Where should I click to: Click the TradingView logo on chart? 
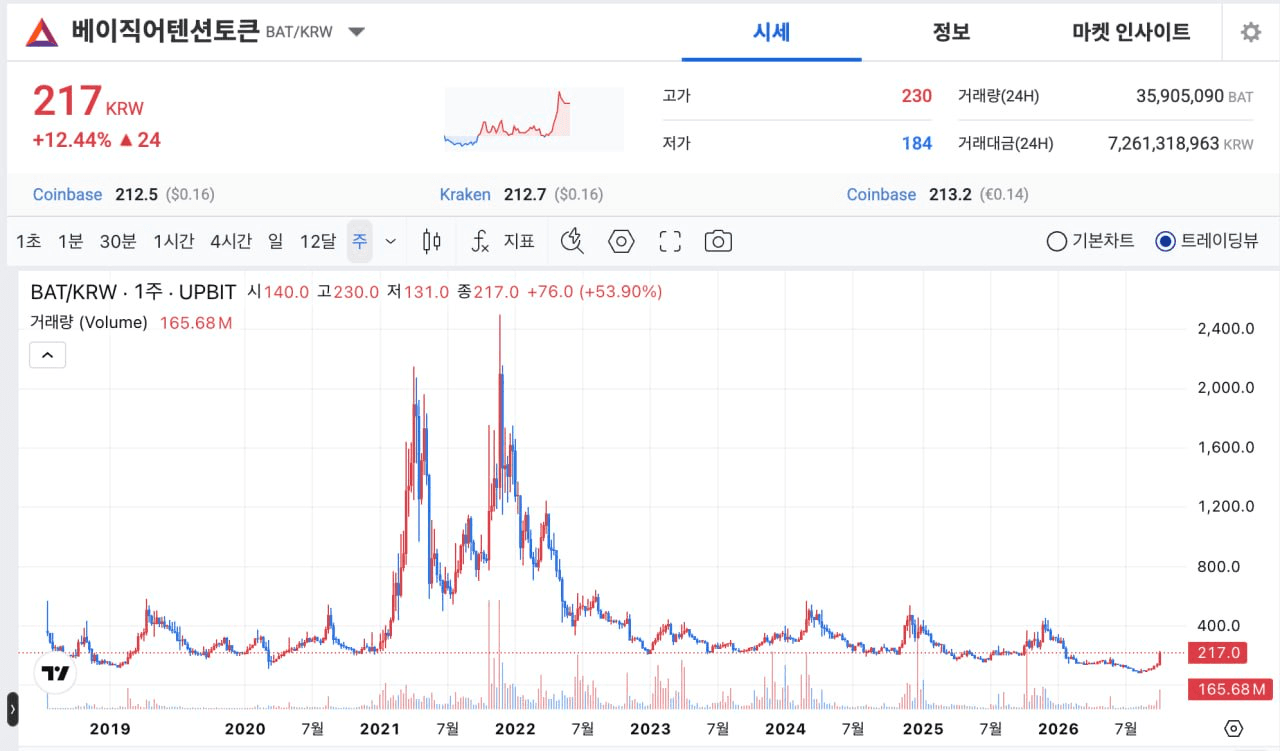[x=56, y=673]
